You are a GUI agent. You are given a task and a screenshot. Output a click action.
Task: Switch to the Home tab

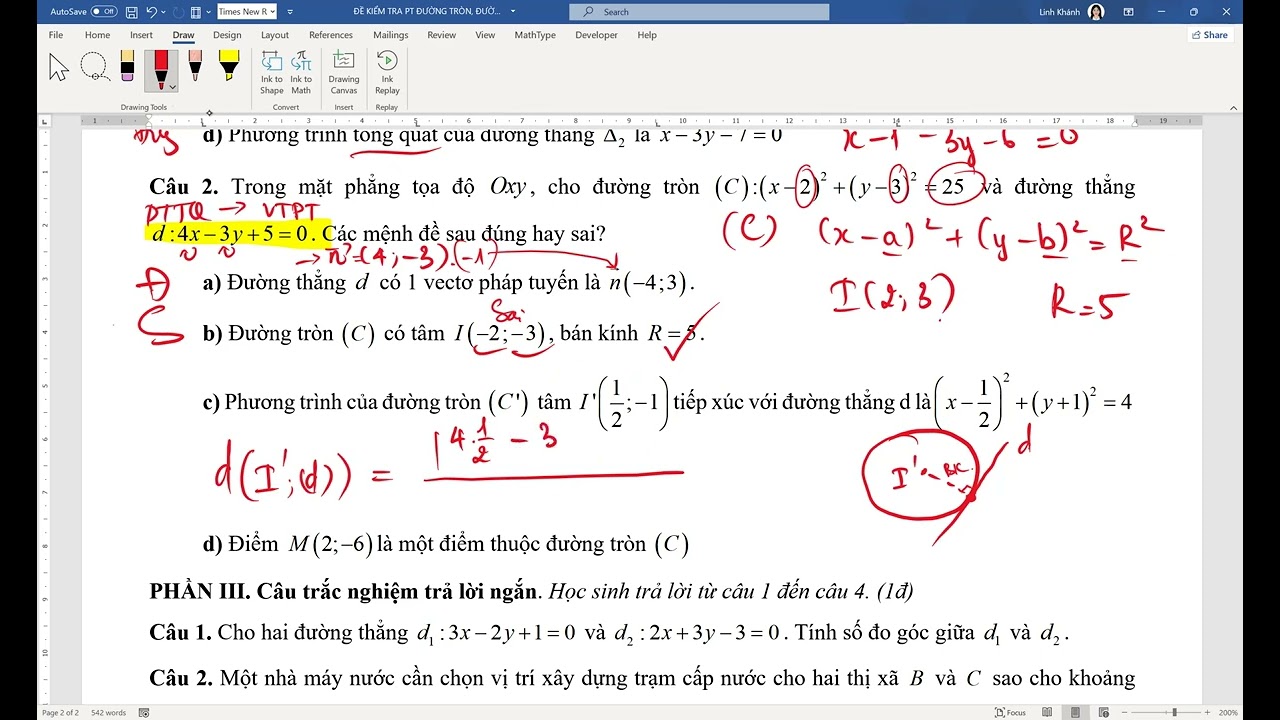point(97,35)
